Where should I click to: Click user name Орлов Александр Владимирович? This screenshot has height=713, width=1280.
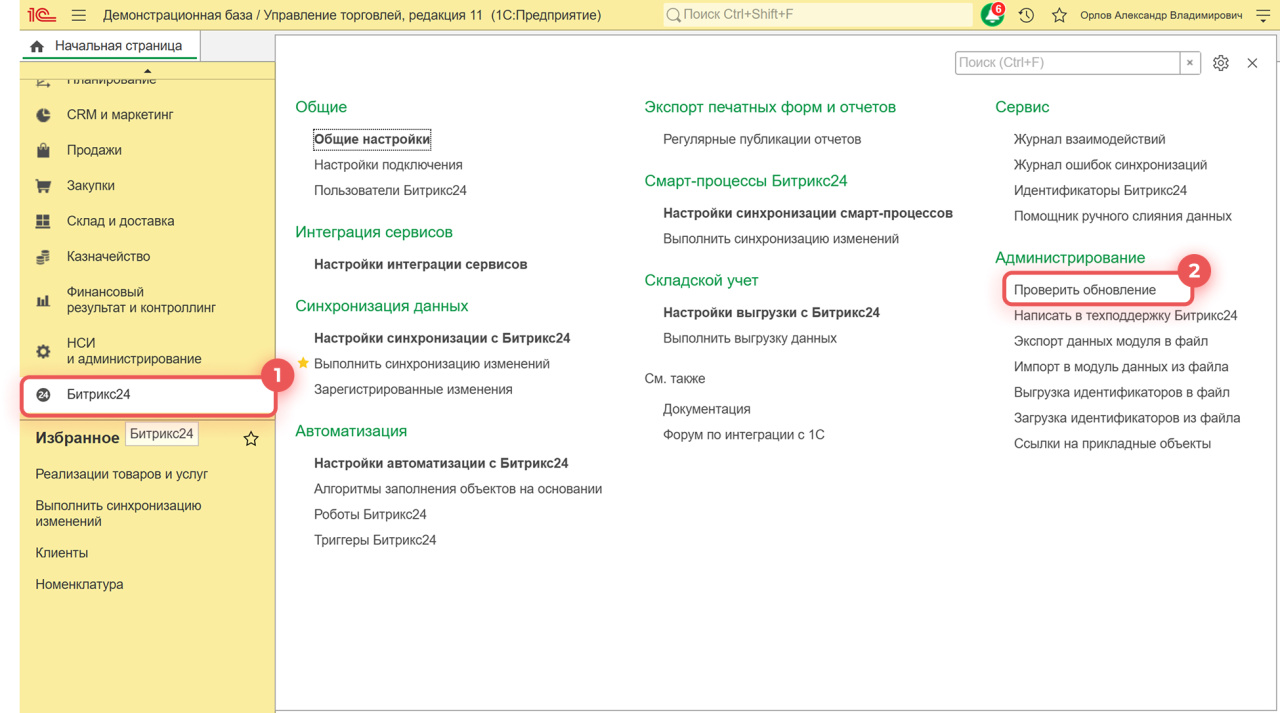(1161, 16)
